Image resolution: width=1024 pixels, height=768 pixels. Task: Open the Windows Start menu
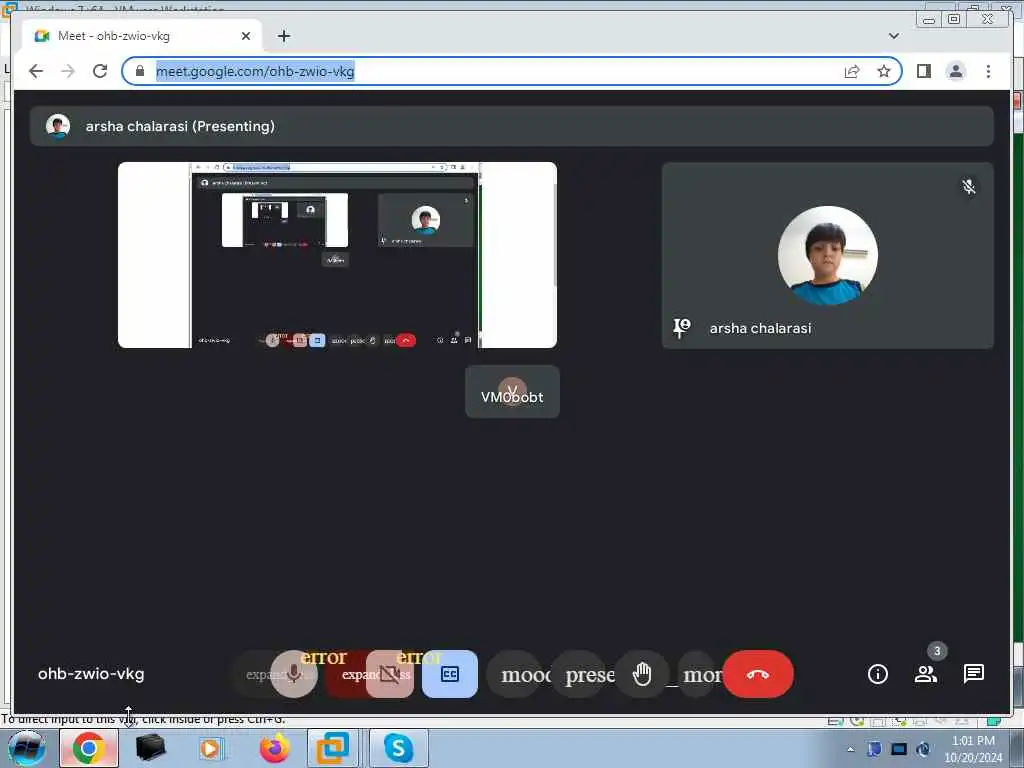pyautogui.click(x=25, y=748)
